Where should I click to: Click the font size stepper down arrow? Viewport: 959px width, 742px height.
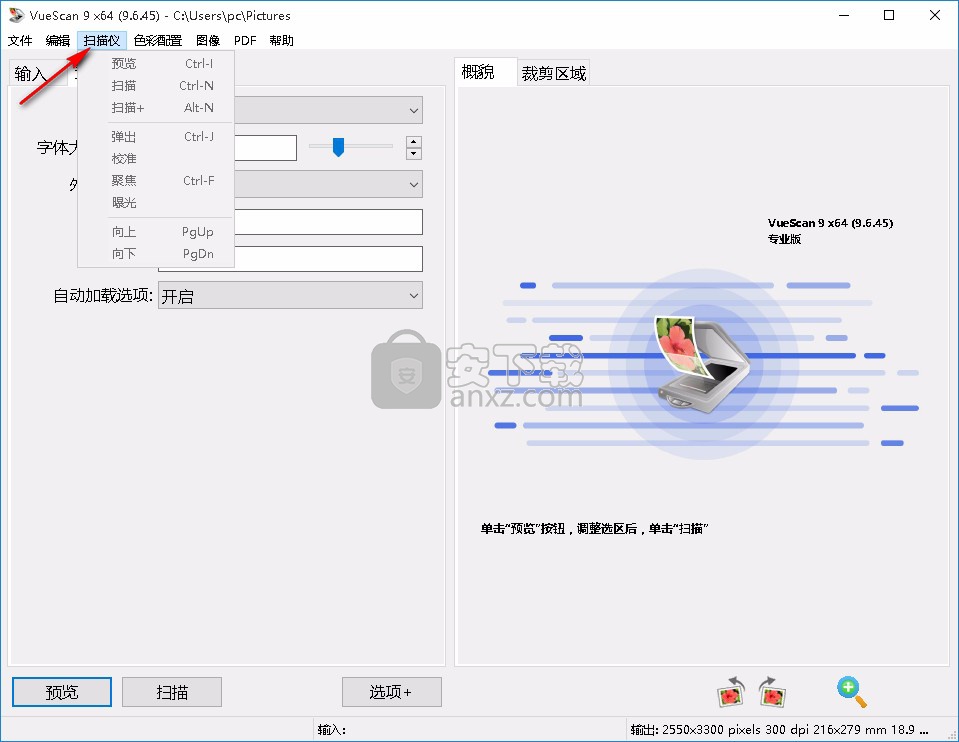[x=413, y=154]
